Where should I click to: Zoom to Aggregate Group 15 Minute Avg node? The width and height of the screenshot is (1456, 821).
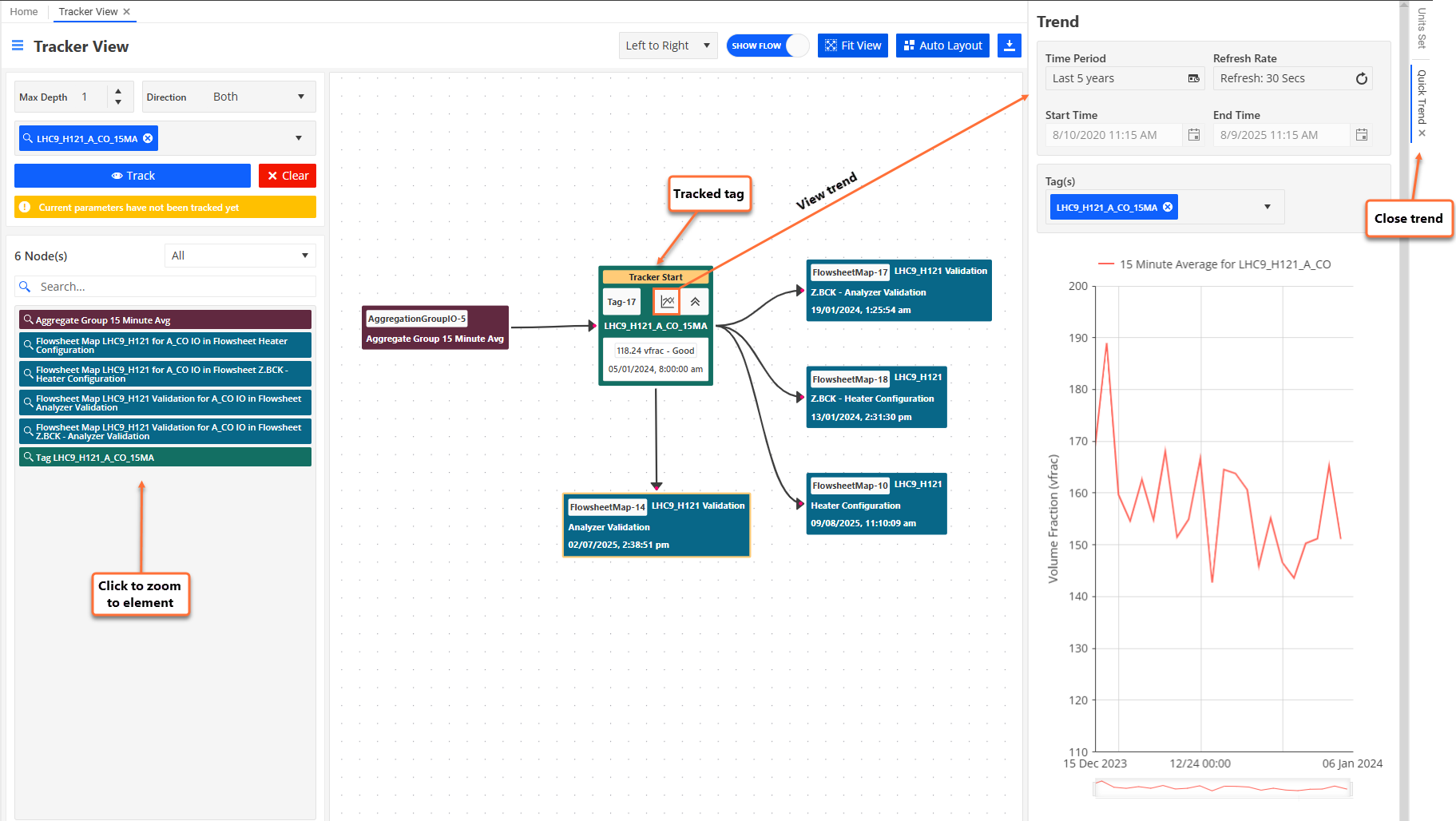pos(165,319)
